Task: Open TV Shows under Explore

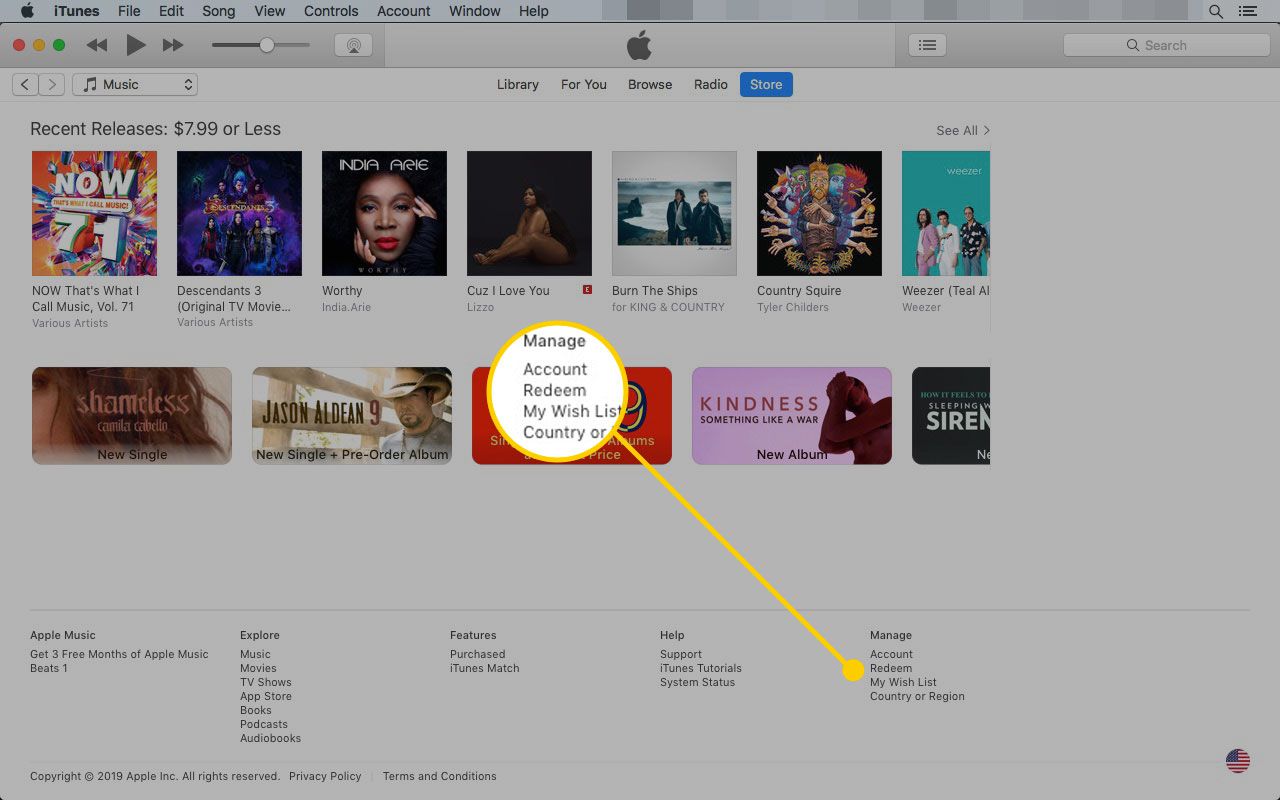Action: coord(266,682)
